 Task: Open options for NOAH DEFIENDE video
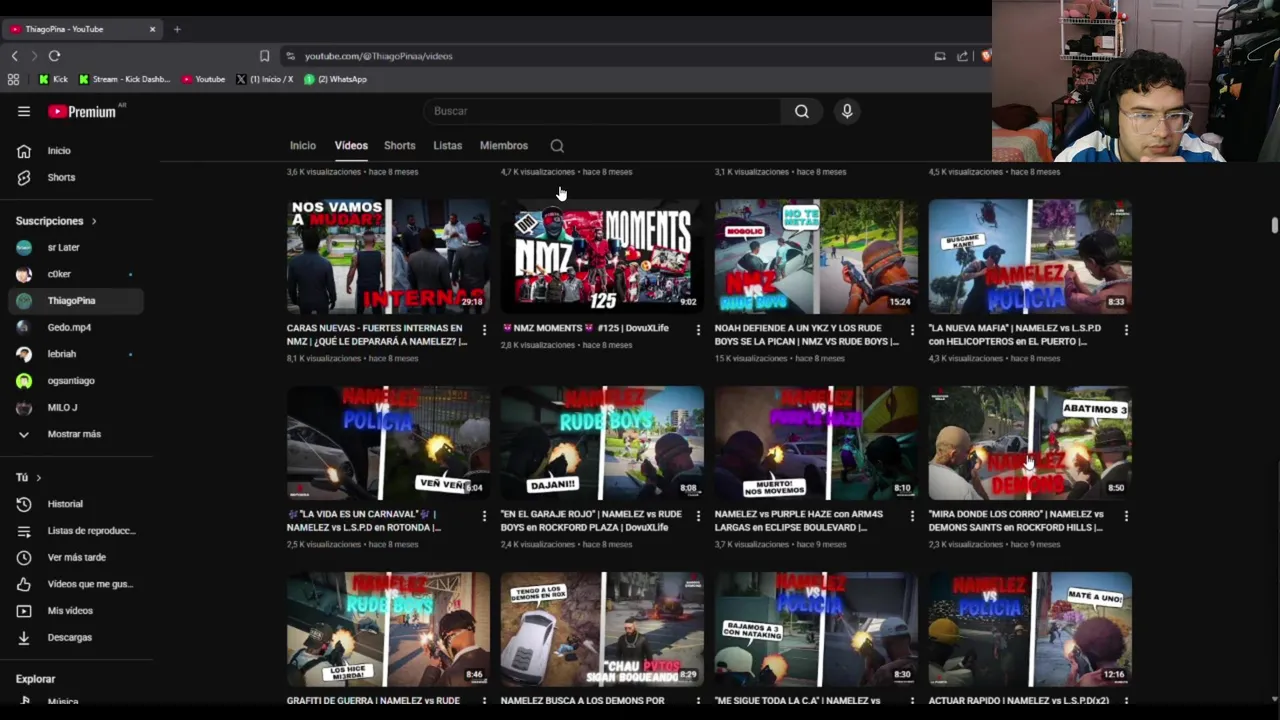click(912, 329)
